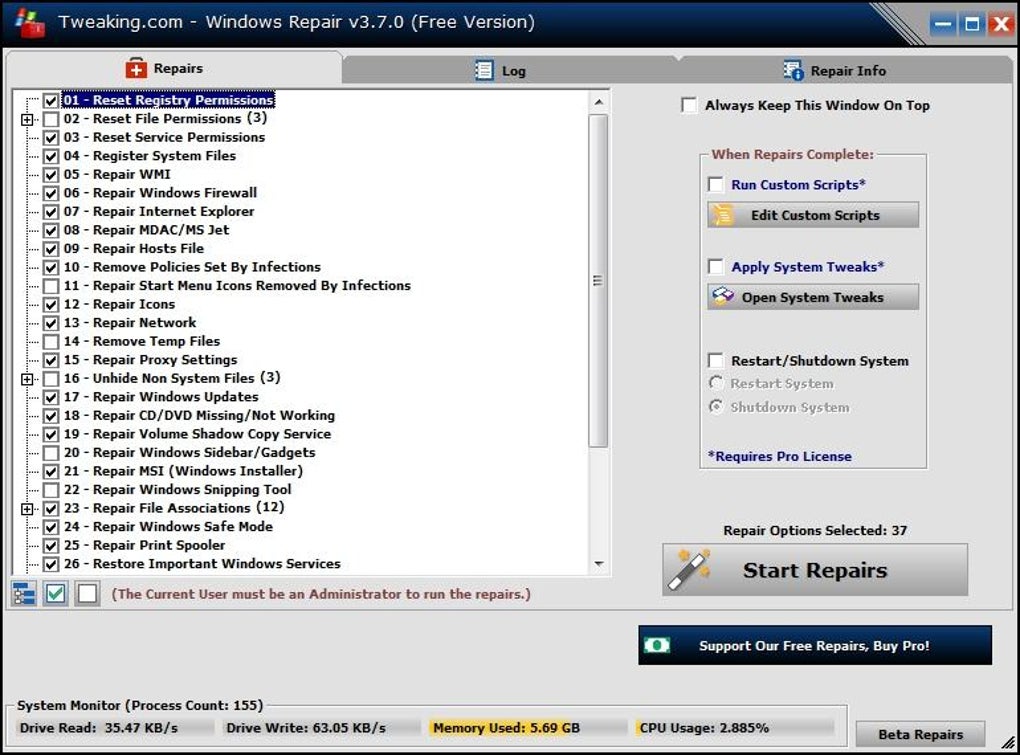Click the Tweaking.com logo in the title bar
Viewport: 1020px width, 755px height.
tap(29, 22)
